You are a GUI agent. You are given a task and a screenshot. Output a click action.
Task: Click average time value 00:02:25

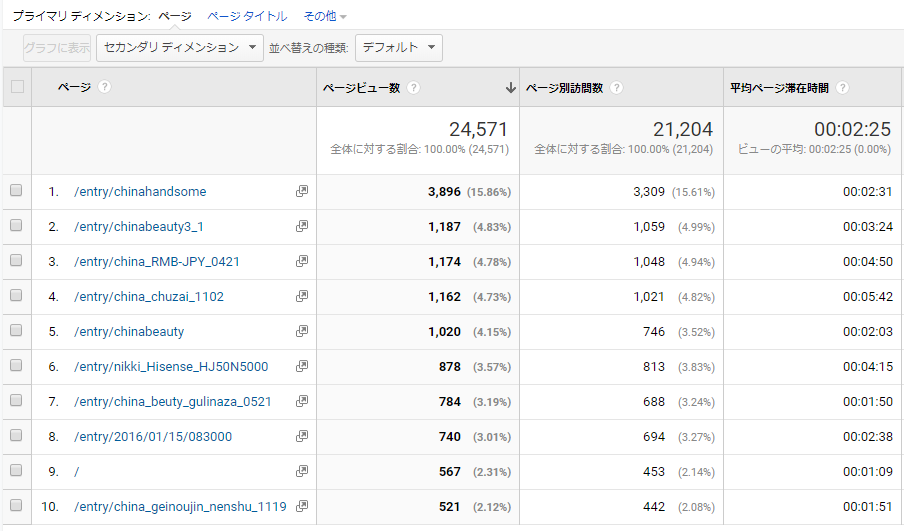[x=853, y=129]
